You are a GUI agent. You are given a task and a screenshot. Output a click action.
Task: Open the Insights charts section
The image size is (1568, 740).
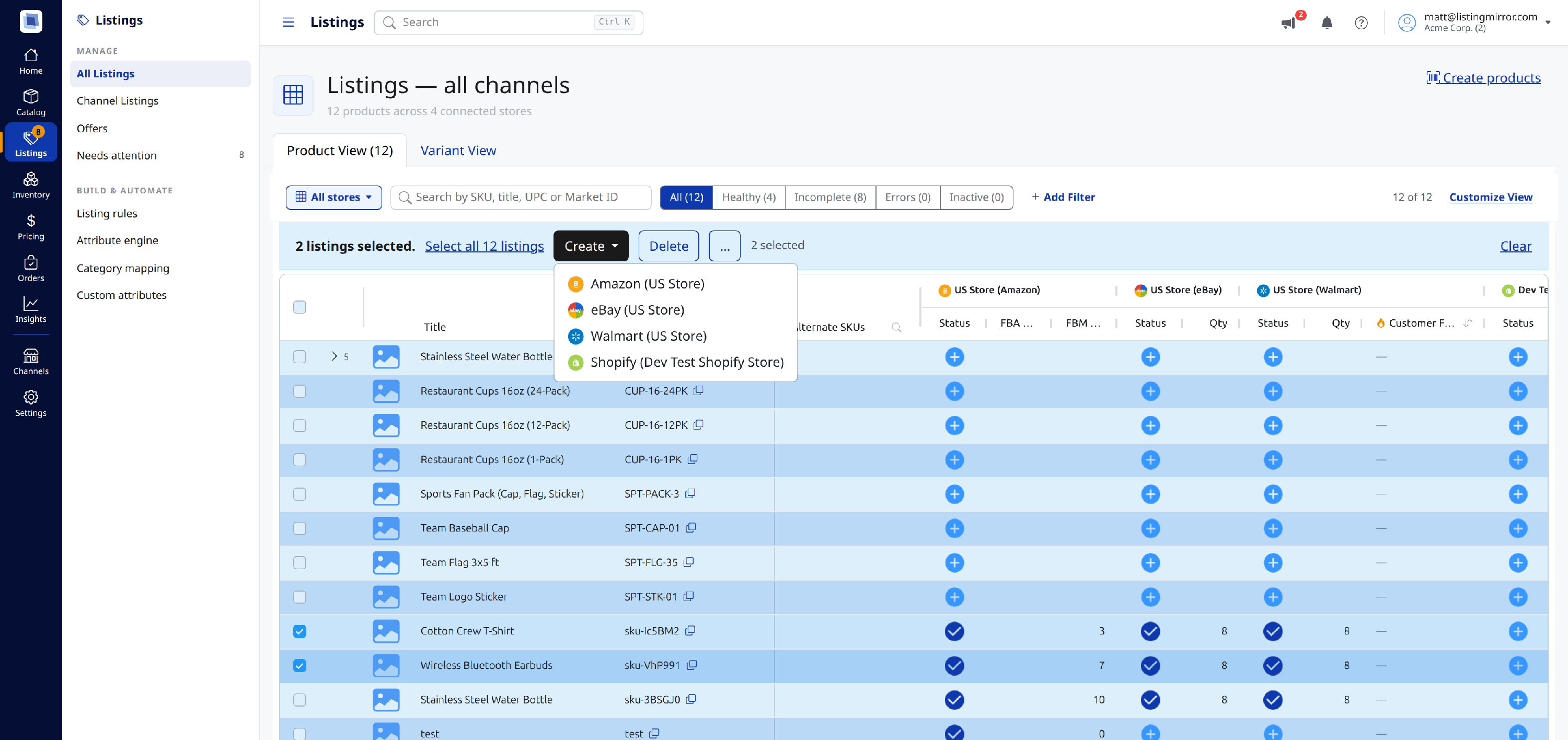[30, 310]
